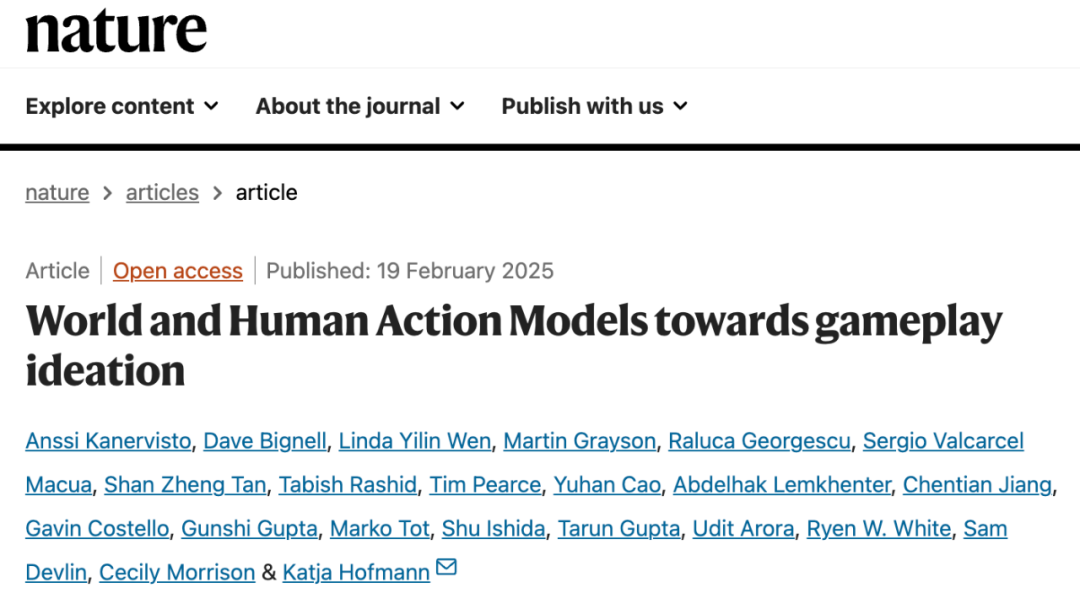Go to nature breadcrumb link
The height and width of the screenshot is (604, 1080).
pos(57,192)
